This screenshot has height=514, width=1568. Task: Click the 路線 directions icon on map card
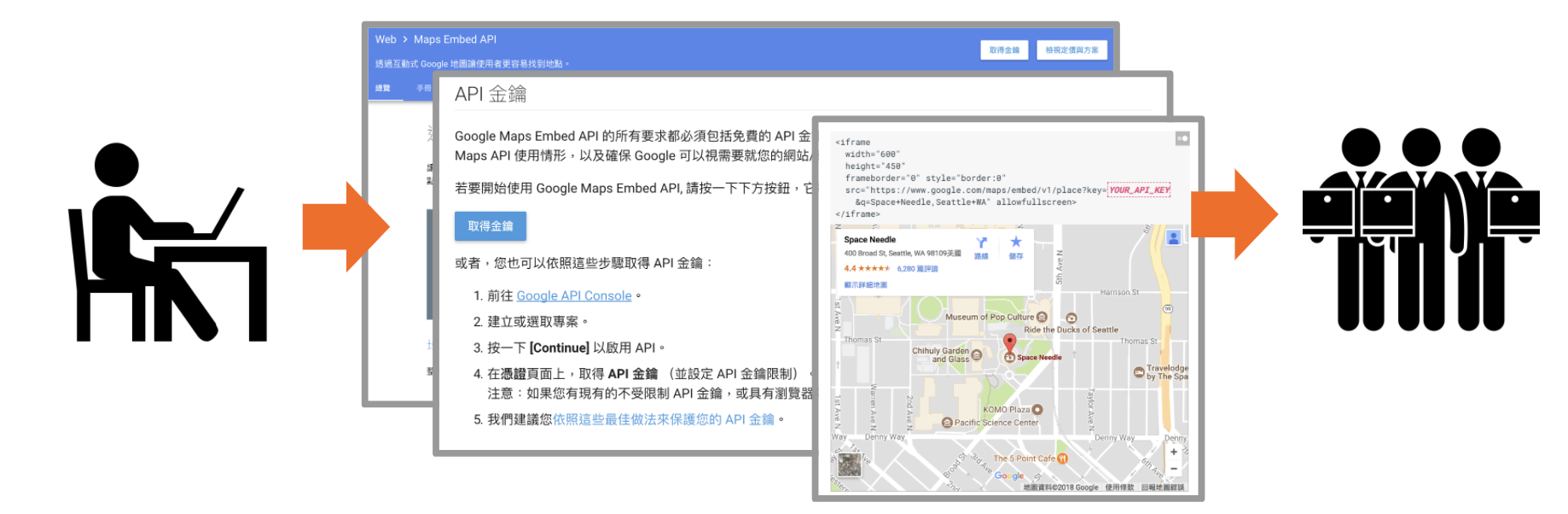(982, 248)
